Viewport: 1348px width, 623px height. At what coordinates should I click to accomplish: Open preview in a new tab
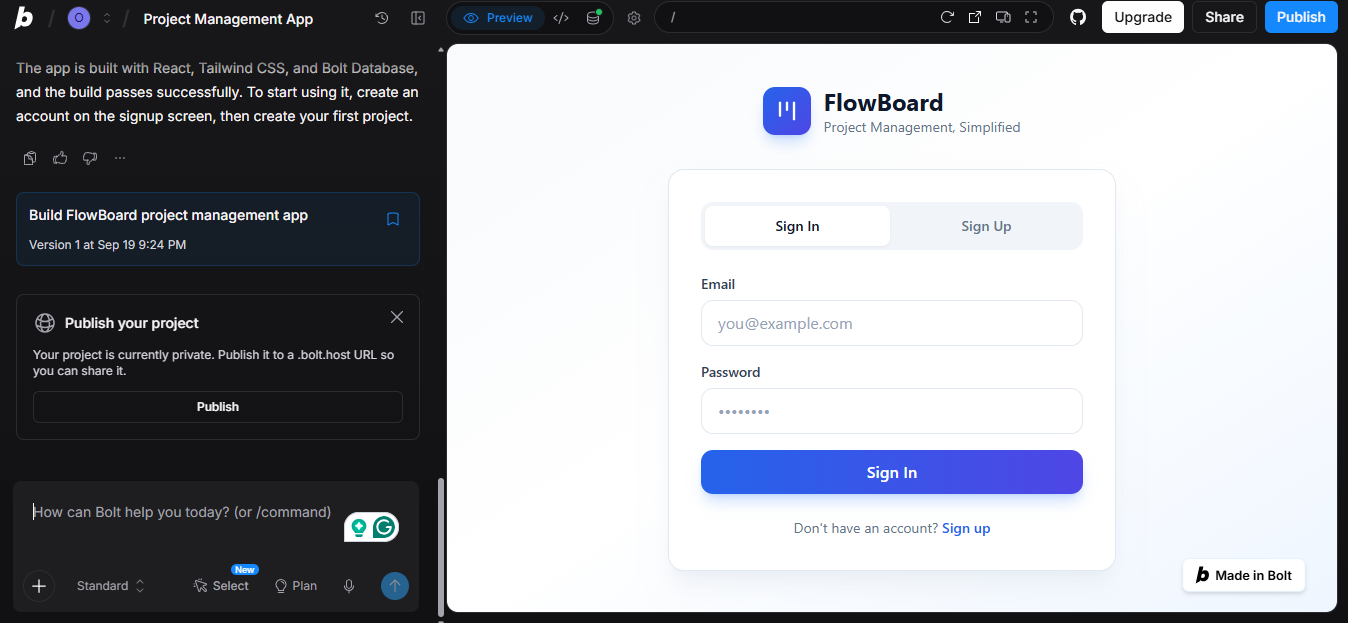[x=975, y=17]
